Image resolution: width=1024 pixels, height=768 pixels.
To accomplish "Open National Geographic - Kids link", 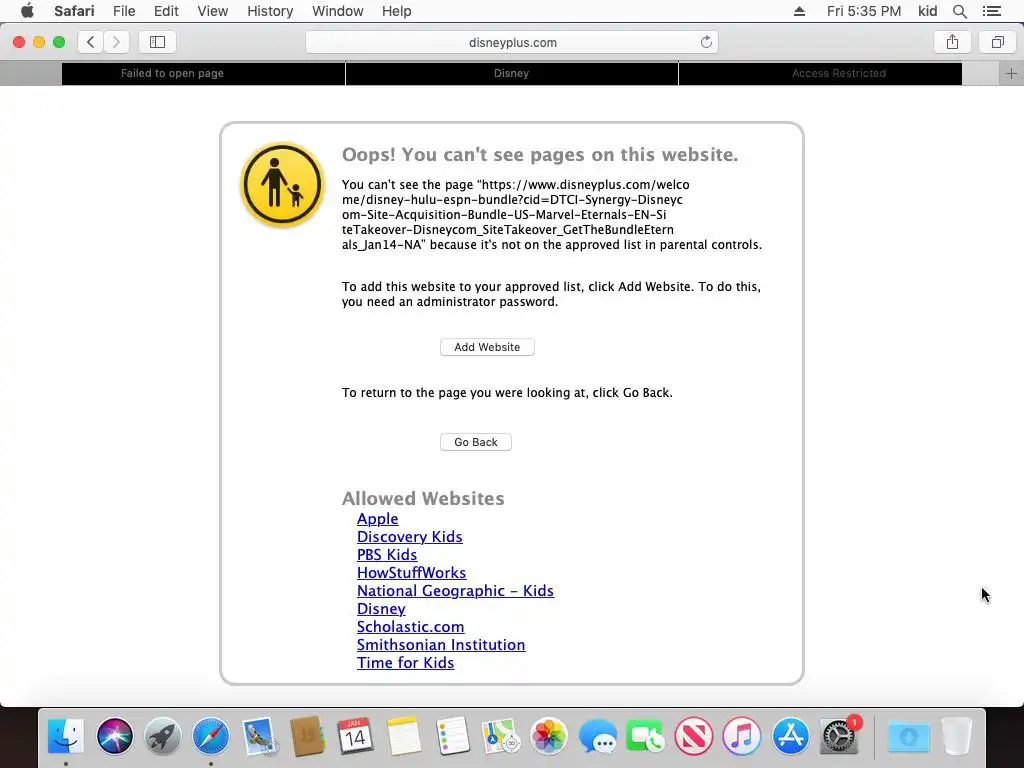I will [455, 590].
